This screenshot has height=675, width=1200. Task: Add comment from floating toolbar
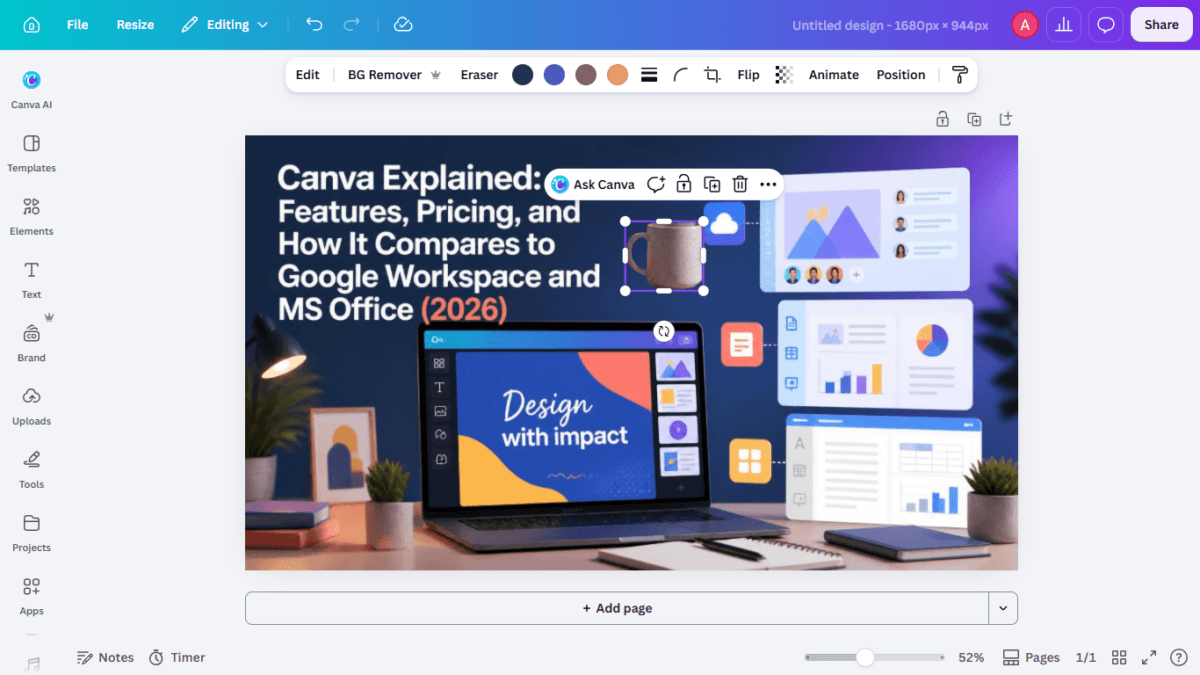click(x=656, y=184)
